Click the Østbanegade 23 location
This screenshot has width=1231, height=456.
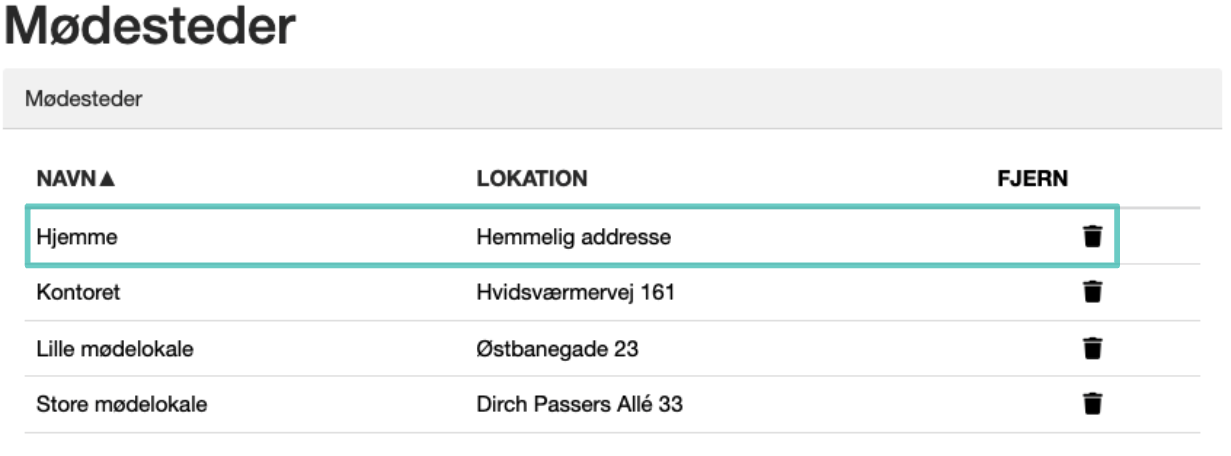(557, 349)
